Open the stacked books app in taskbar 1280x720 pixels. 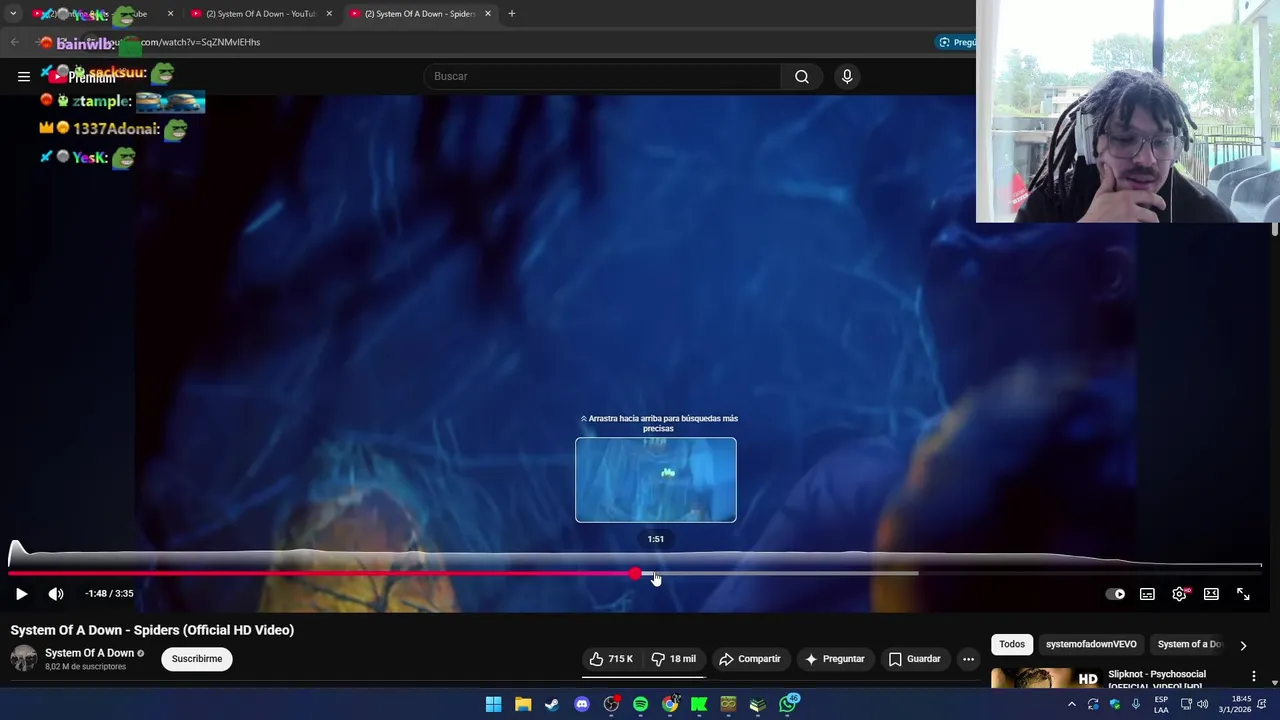click(x=758, y=704)
